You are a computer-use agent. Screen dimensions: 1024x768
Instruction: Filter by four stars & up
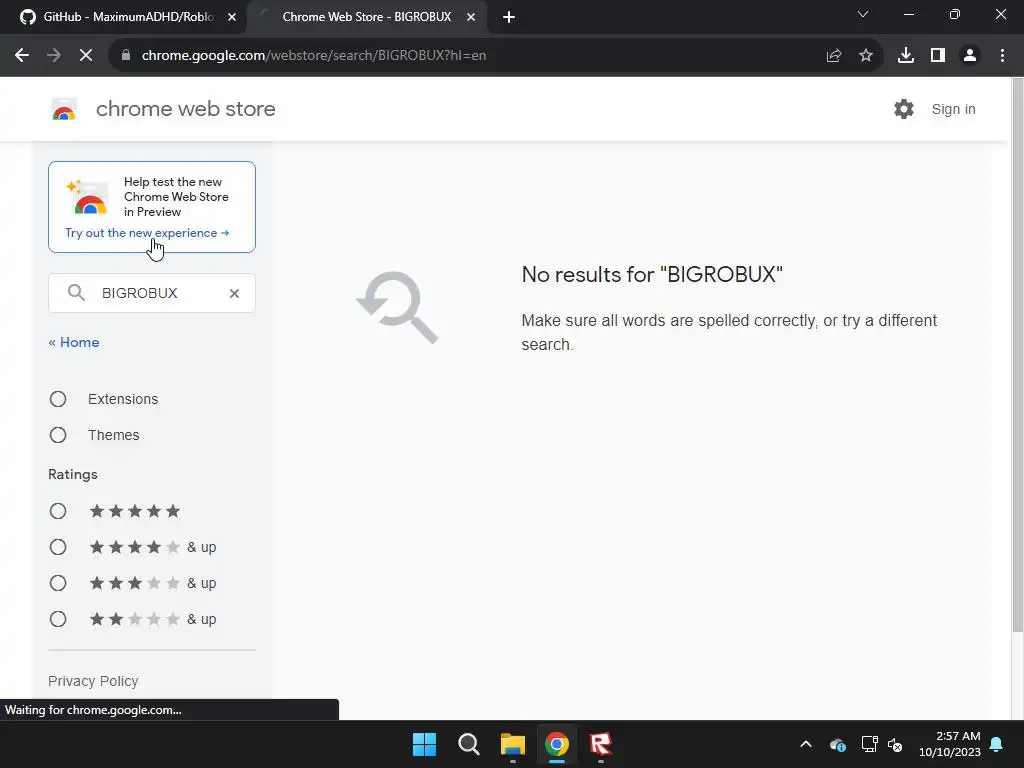pyautogui.click(x=58, y=547)
